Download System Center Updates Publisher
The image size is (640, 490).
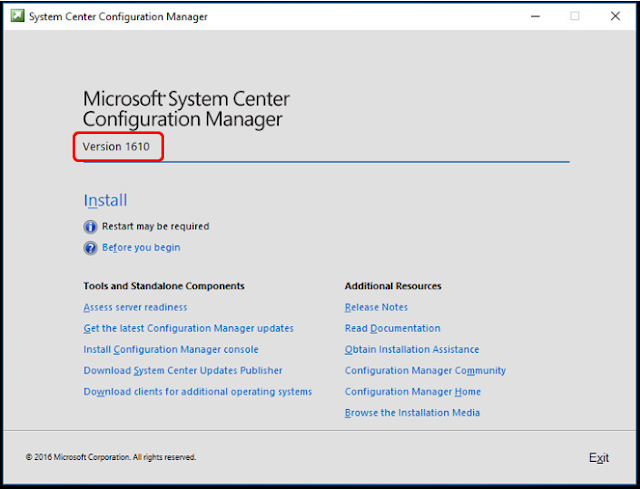pyautogui.click(x=183, y=370)
